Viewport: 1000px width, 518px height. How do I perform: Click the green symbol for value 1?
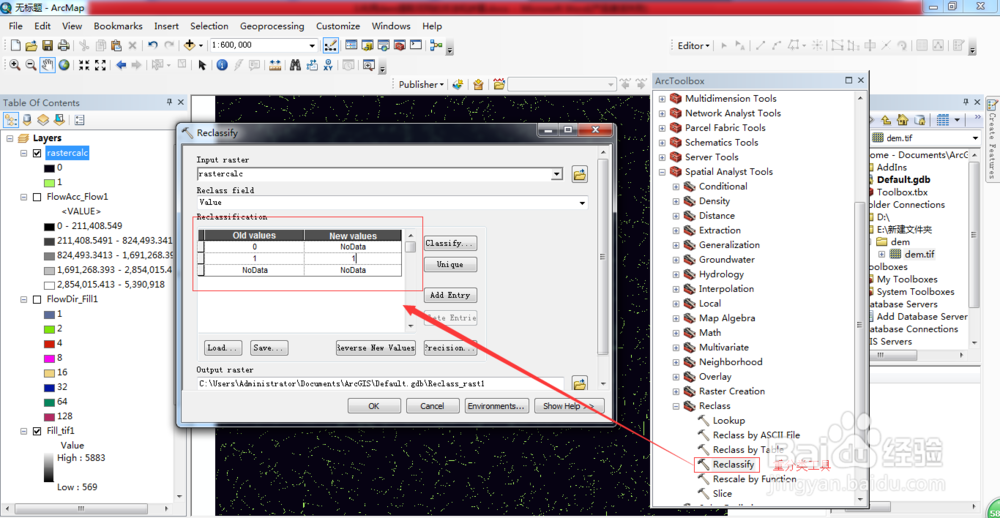click(49, 182)
